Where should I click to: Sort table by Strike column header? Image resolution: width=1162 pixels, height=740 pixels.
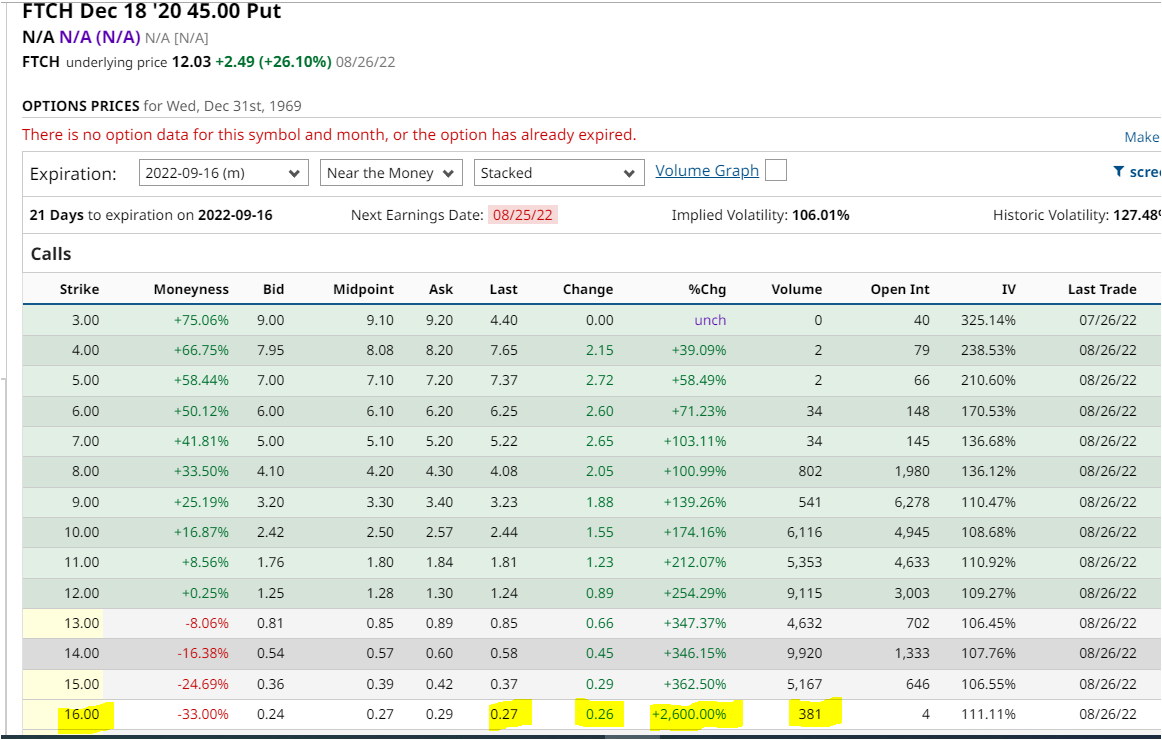(x=79, y=289)
